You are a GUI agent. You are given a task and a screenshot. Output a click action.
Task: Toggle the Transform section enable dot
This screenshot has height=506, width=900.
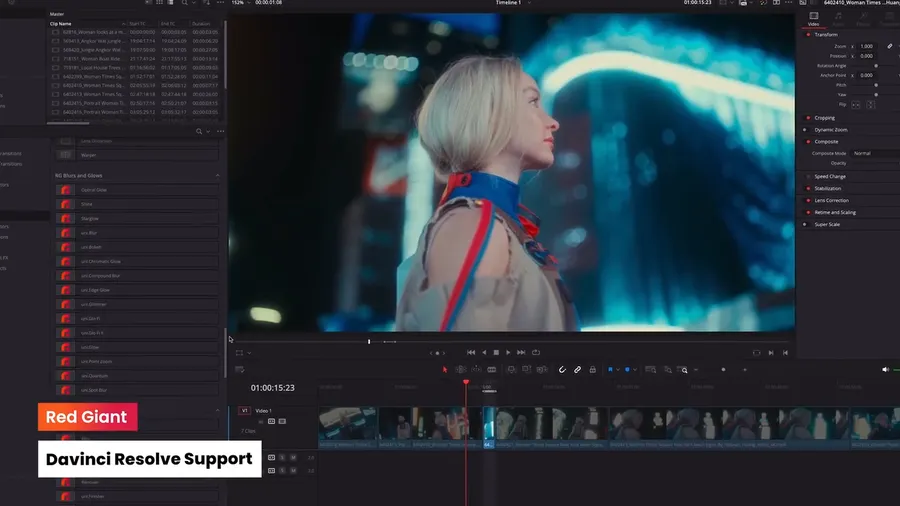[808, 34]
